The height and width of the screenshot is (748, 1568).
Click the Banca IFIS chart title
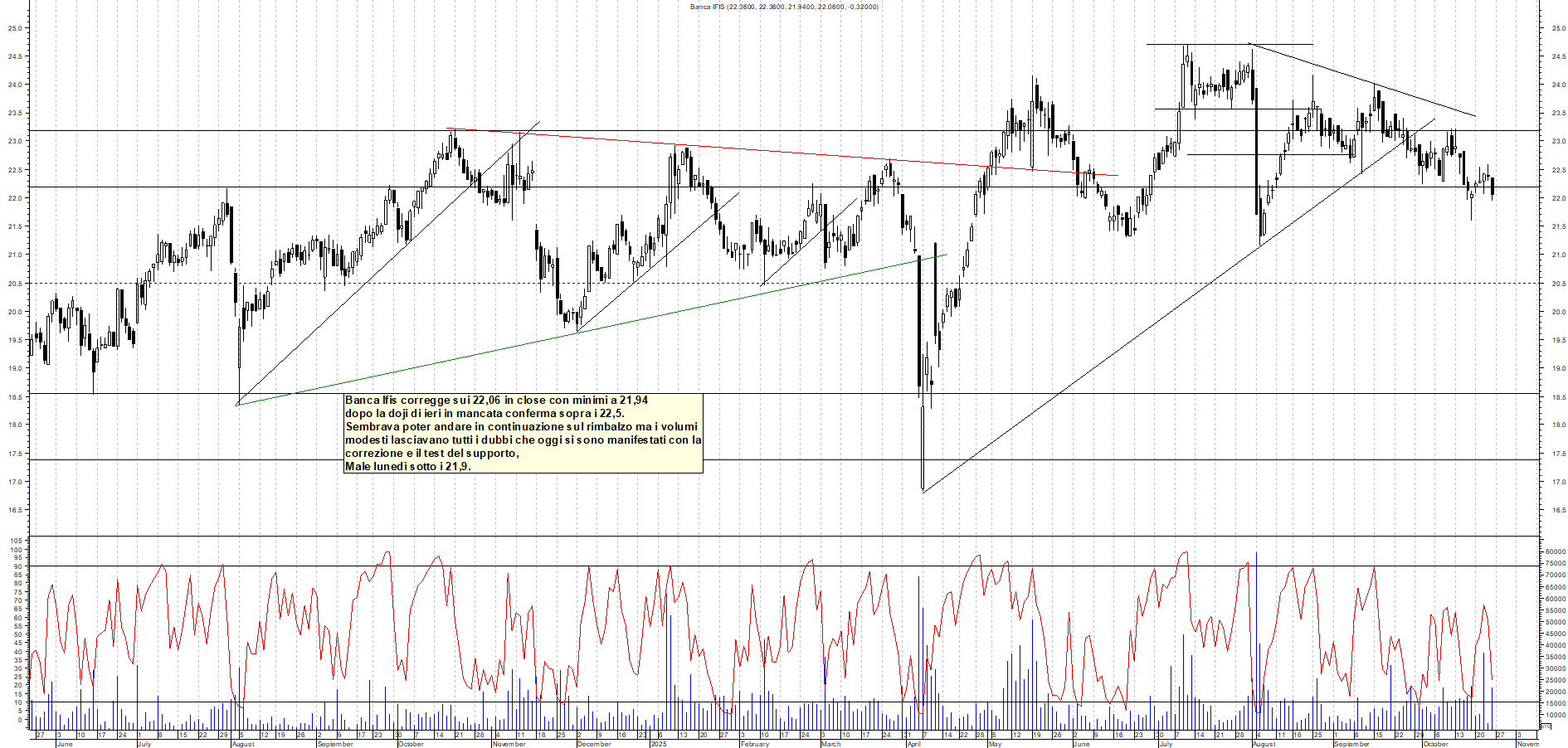pos(783,7)
